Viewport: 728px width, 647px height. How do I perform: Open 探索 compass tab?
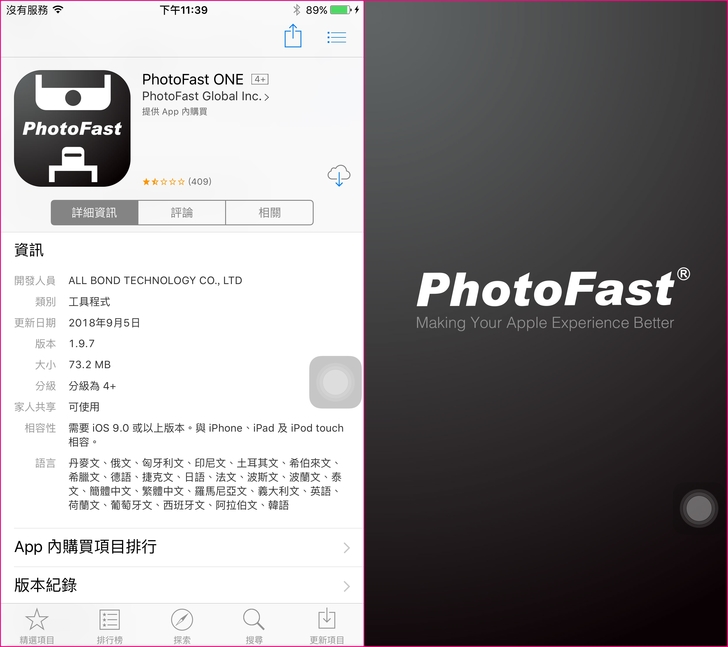click(182, 625)
